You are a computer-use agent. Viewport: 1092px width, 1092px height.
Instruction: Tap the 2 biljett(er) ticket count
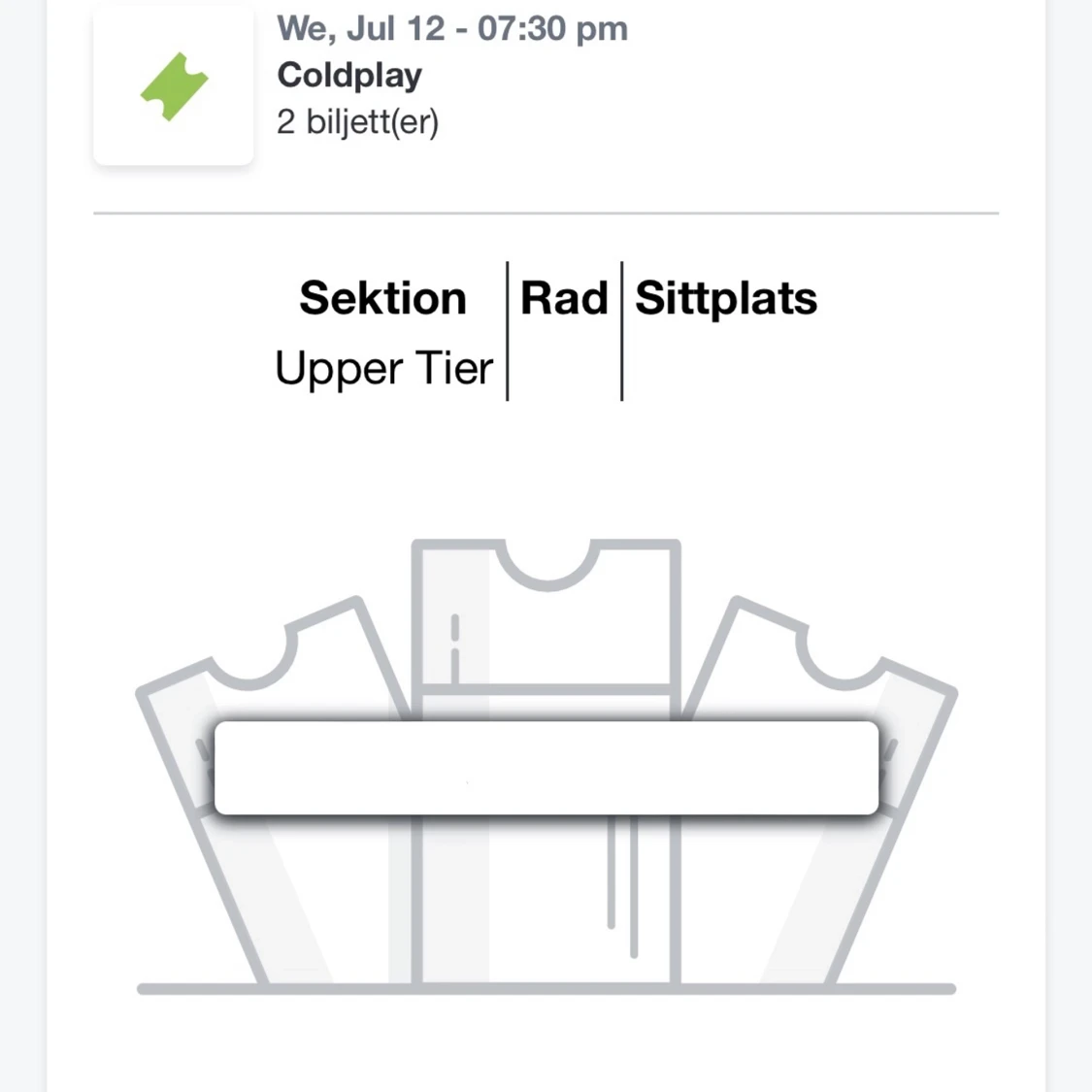click(358, 122)
